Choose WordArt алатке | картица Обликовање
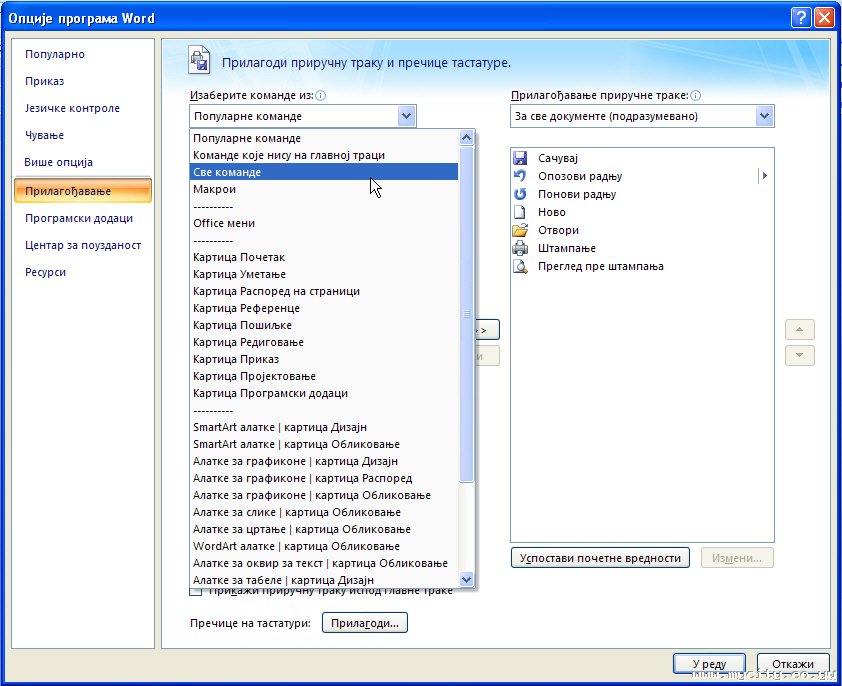This screenshot has height=686, width=842. (x=324, y=546)
